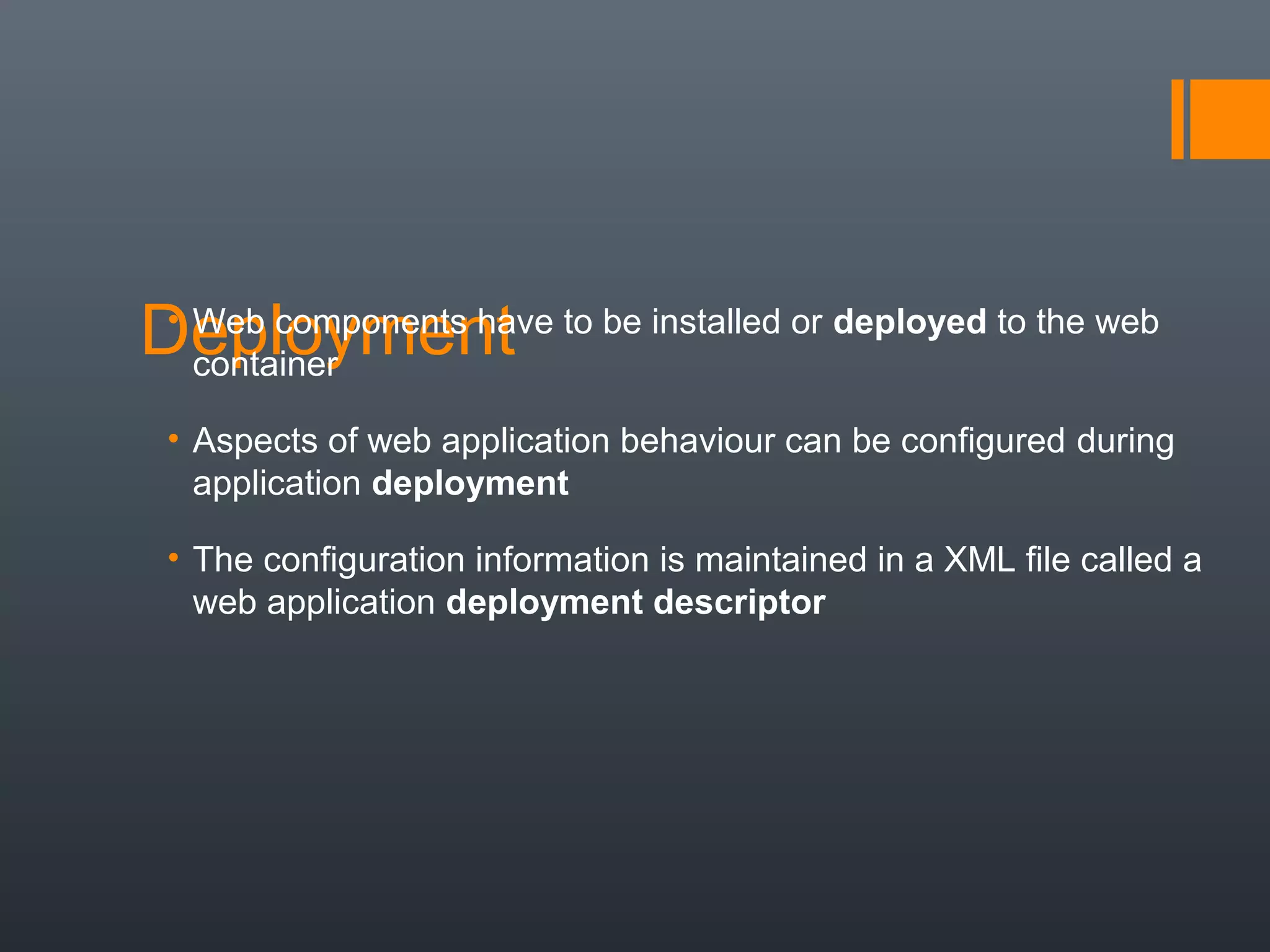Click the bold word 'deployment' ending the second bullet

tap(470, 483)
